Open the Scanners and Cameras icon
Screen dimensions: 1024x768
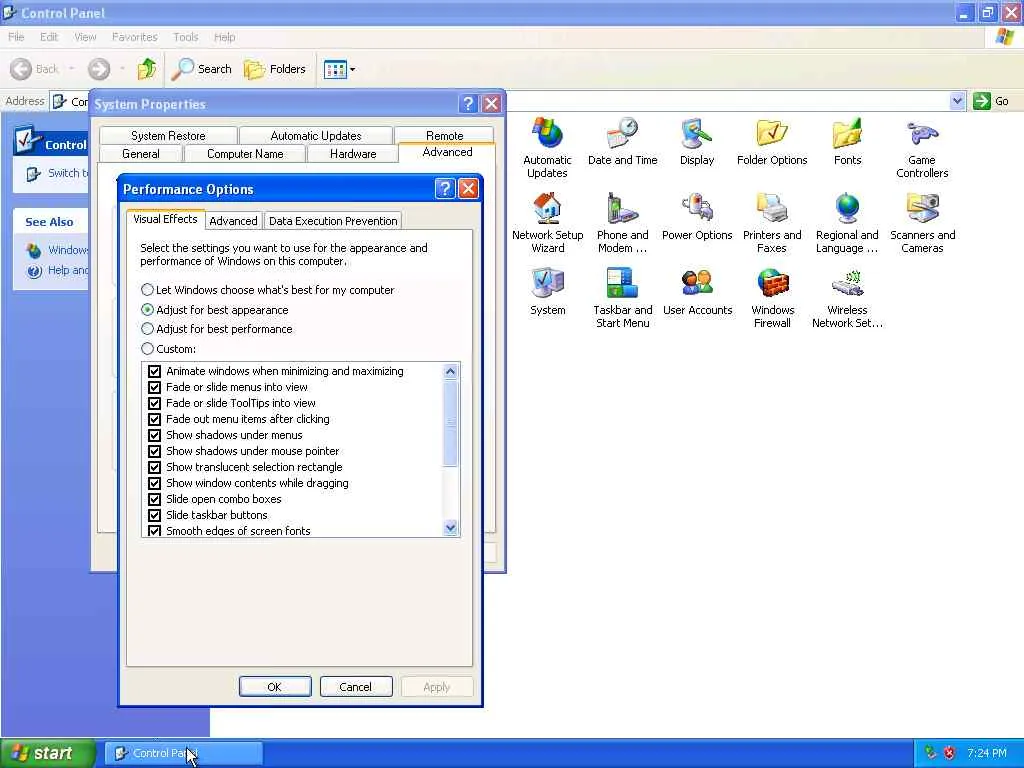coord(922,223)
